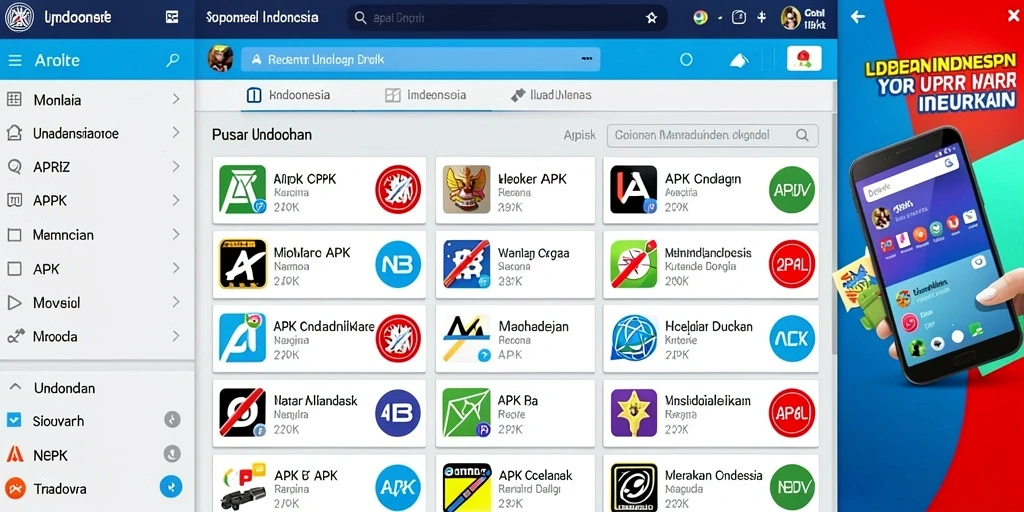Click the rounded square icon in top bar
Image resolution: width=1024 pixels, height=512 pixels.
tap(739, 18)
